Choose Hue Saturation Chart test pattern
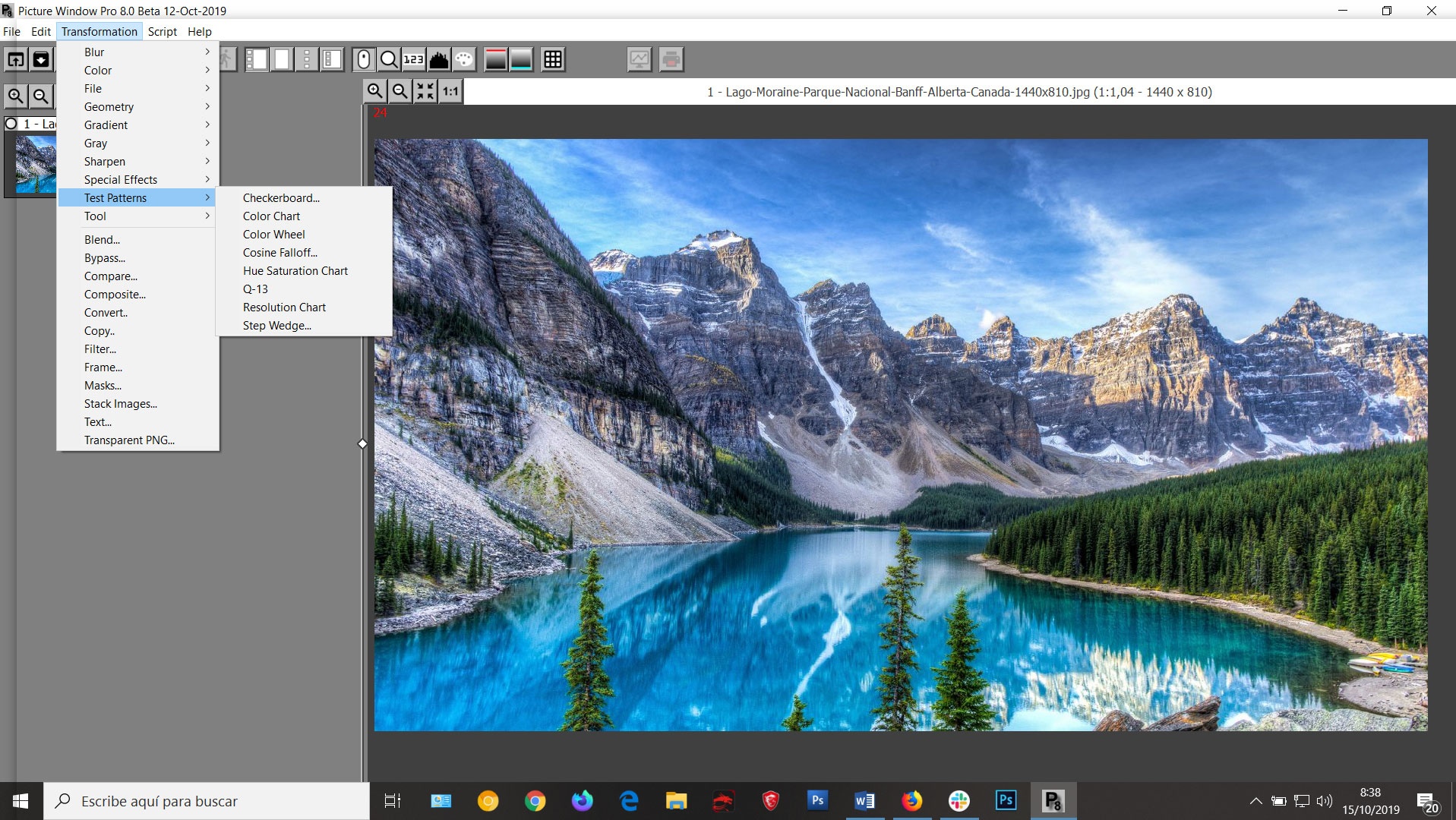The image size is (1456, 820). click(304, 270)
